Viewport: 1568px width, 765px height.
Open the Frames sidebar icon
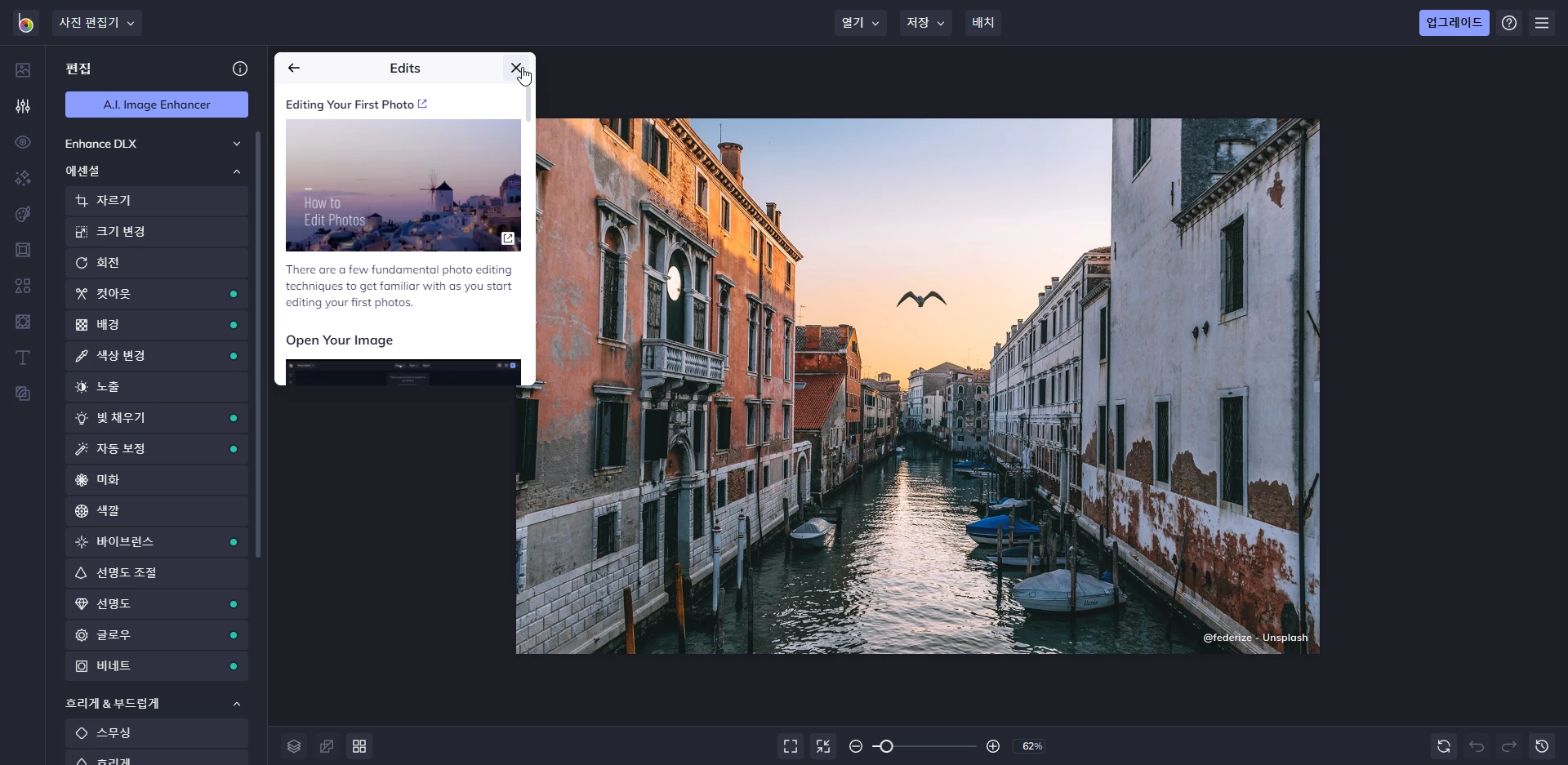pyautogui.click(x=23, y=250)
